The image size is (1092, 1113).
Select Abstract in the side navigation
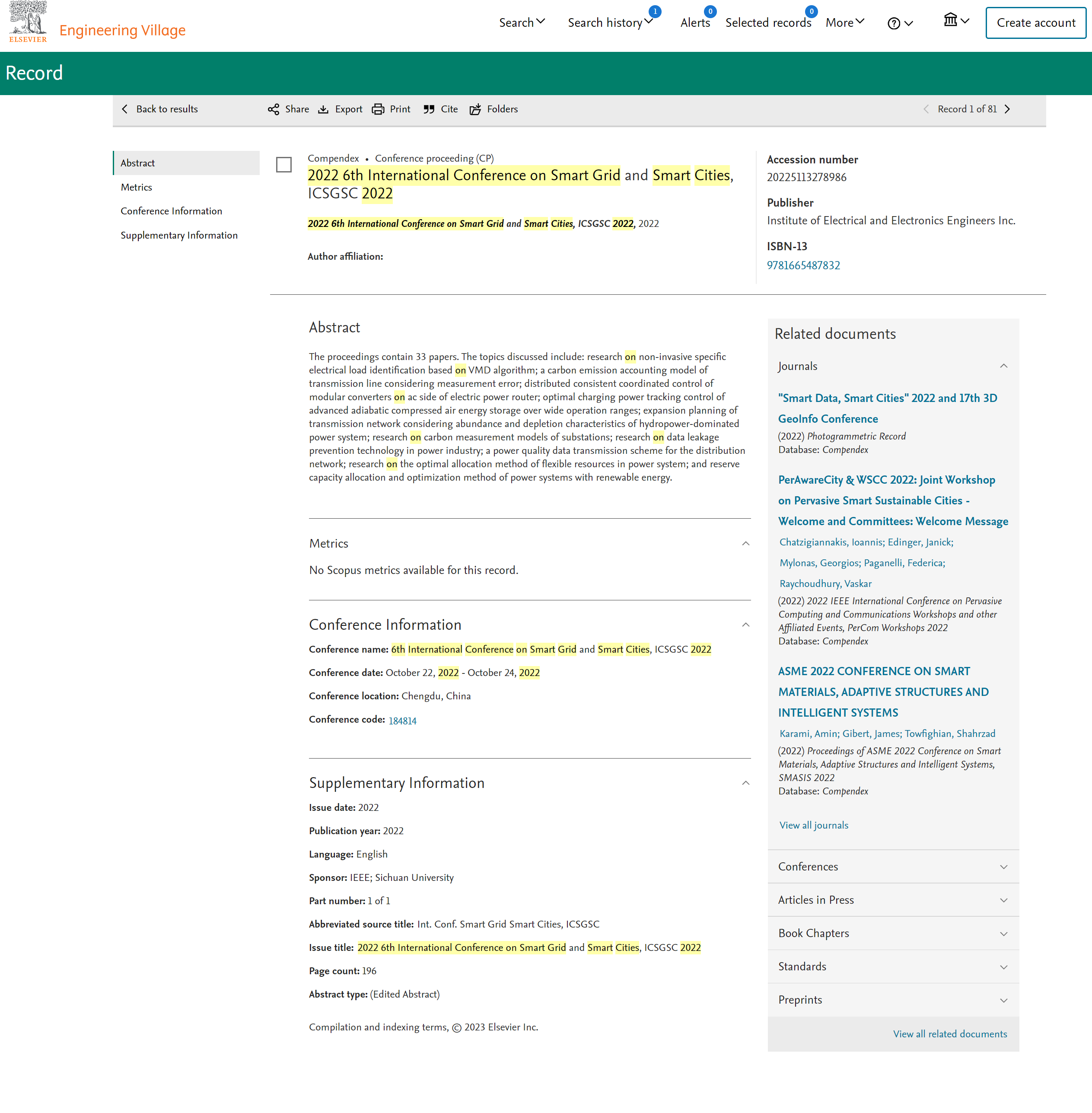coord(186,163)
